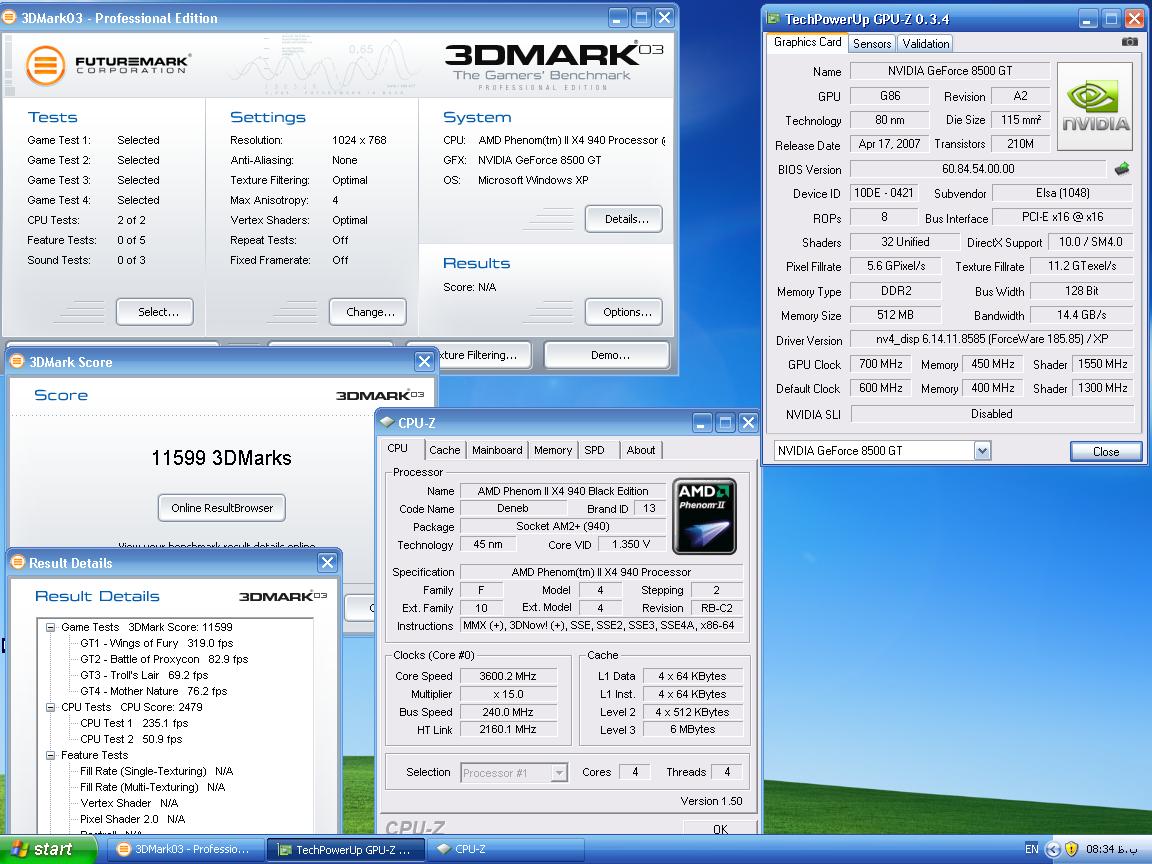
Task: Select Pixel Shader 2.0 result row
Action: click(x=132, y=820)
